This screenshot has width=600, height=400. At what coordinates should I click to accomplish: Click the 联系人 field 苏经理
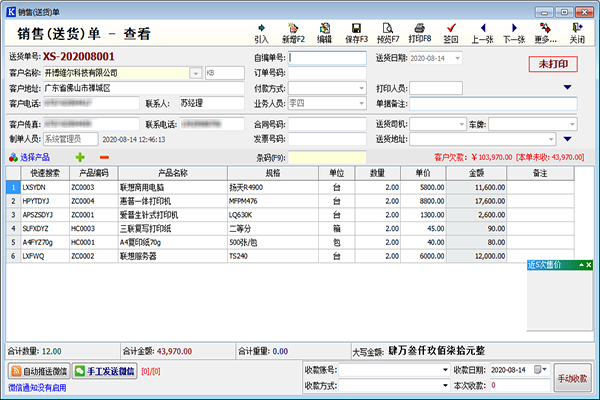click(x=212, y=103)
